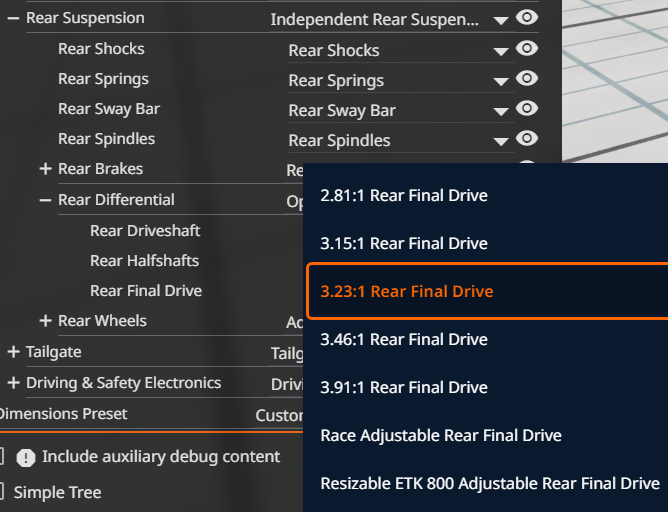The height and width of the screenshot is (512, 668).
Task: Expand the Rear Brakes node
Action: 45,169
